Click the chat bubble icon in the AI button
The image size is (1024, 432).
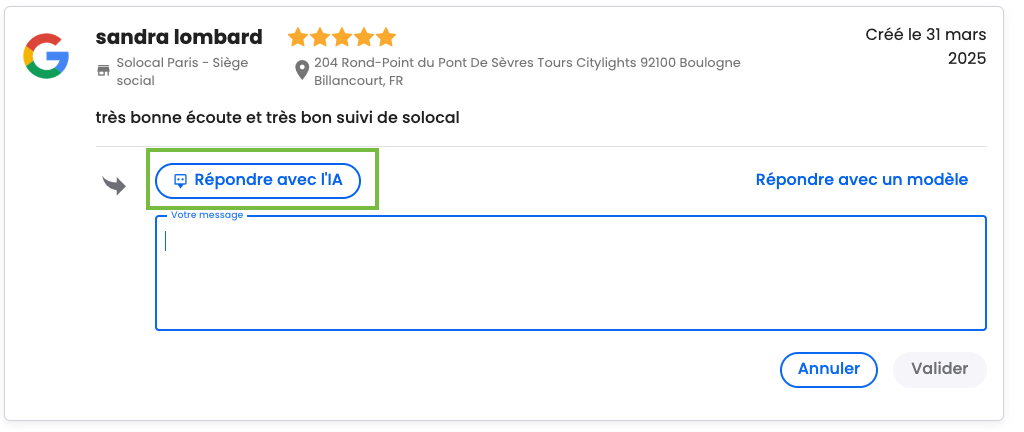coord(181,181)
